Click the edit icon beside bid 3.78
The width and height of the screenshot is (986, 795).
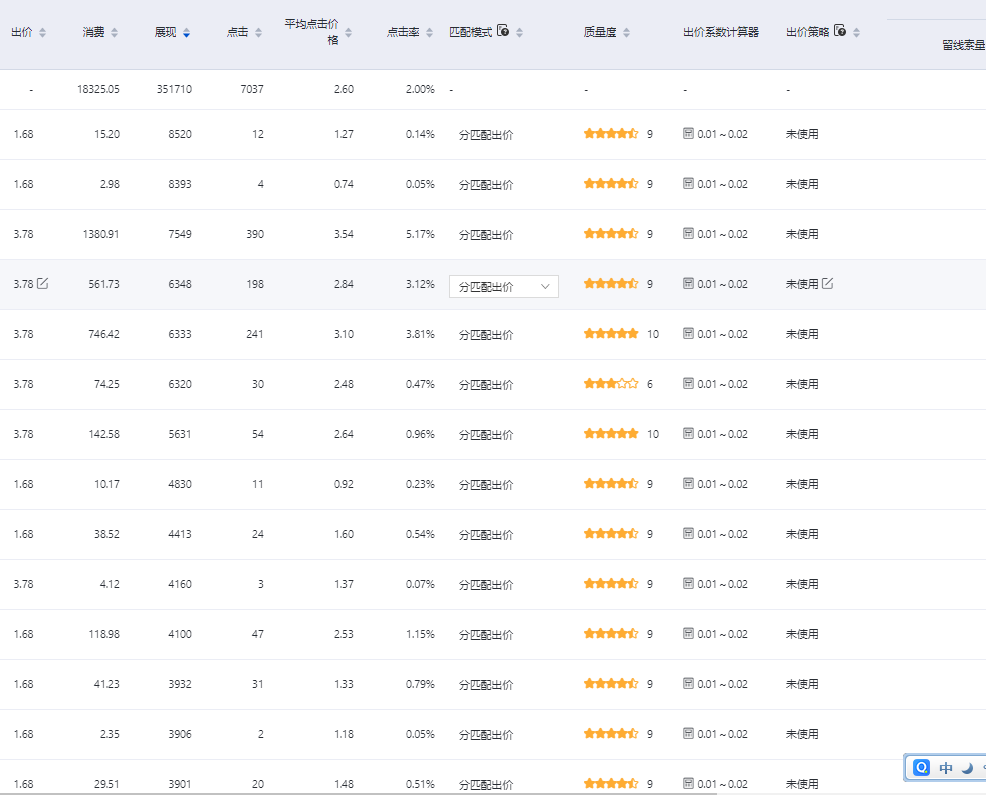(42, 284)
